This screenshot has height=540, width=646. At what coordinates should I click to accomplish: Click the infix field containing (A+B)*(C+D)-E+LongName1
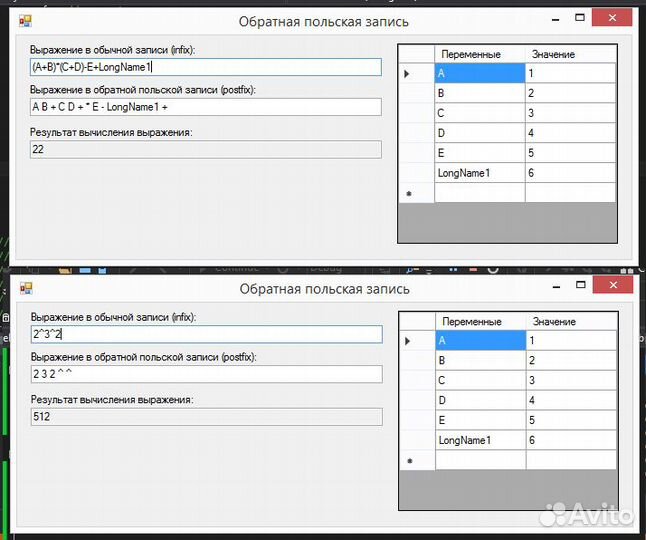point(205,67)
